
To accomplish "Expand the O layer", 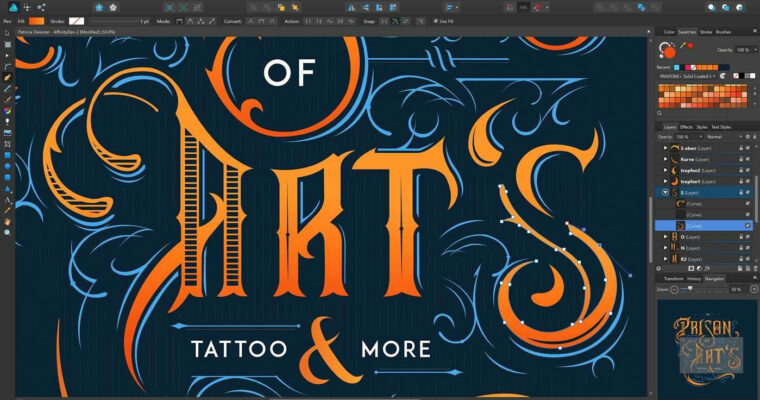I will [x=665, y=237].
